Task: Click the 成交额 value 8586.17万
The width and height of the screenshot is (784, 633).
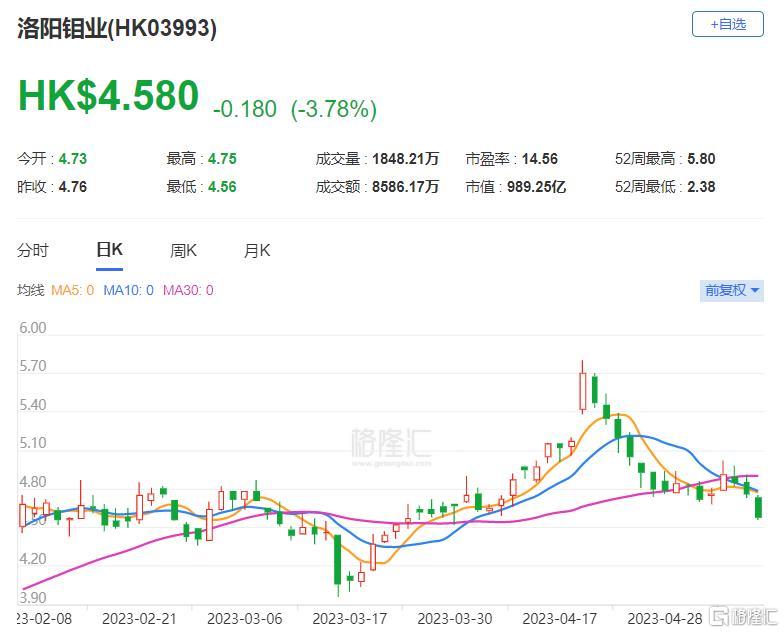Action: (x=406, y=187)
